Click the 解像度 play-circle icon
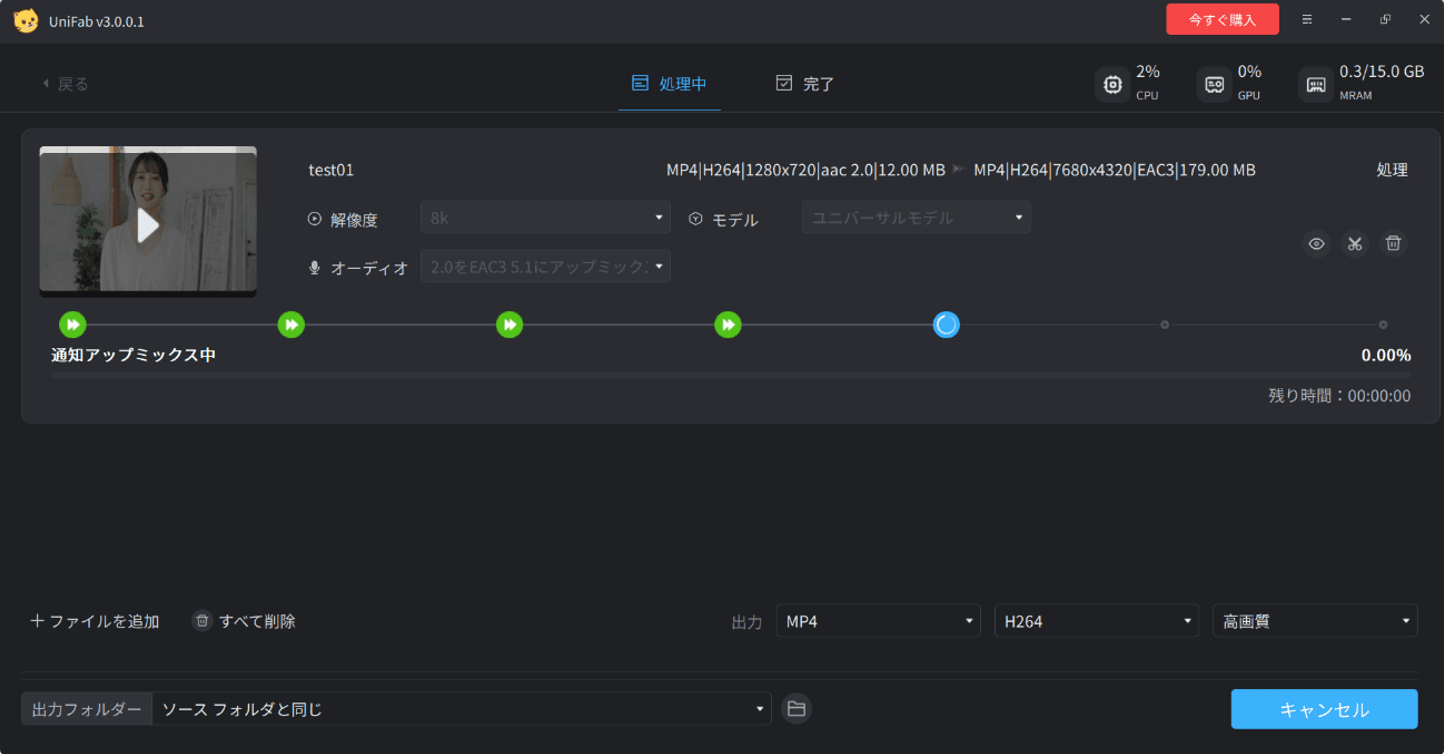 pyautogui.click(x=315, y=219)
